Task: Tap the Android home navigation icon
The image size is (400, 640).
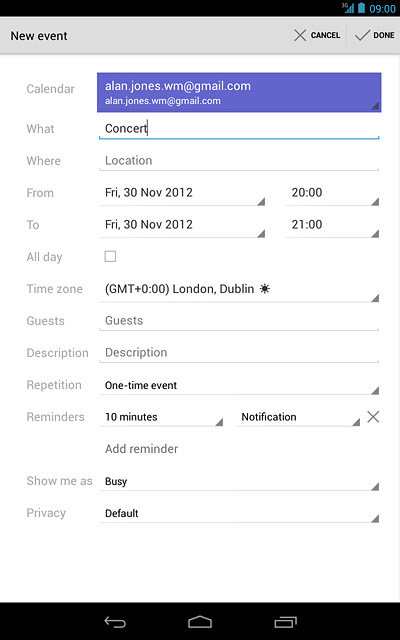Action: click(200, 622)
